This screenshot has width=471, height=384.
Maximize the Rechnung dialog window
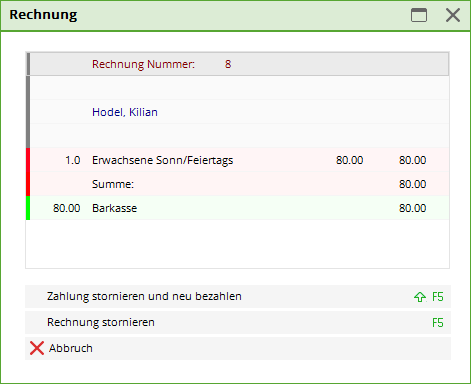click(419, 15)
